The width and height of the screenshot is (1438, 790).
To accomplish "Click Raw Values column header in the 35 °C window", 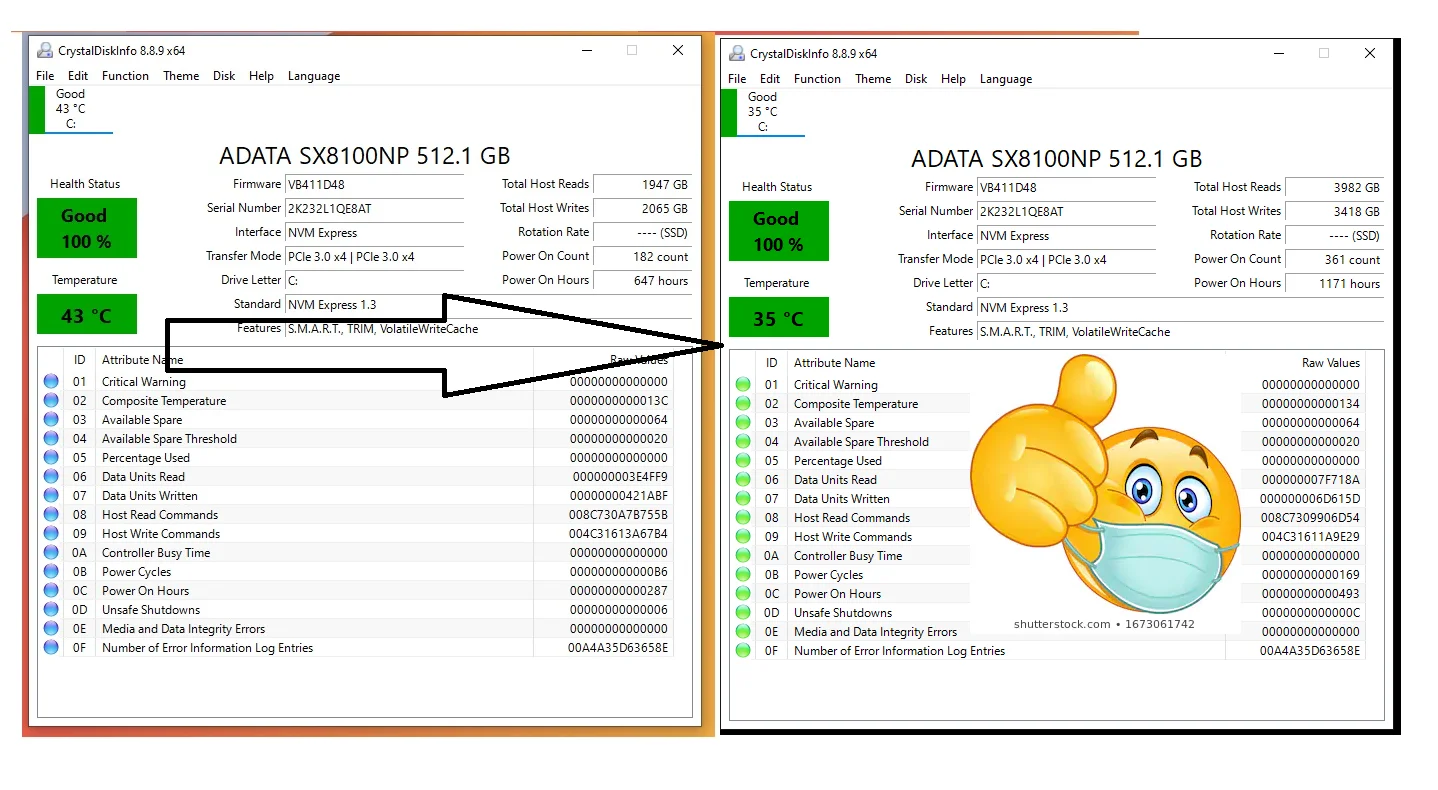I will coord(1330,363).
